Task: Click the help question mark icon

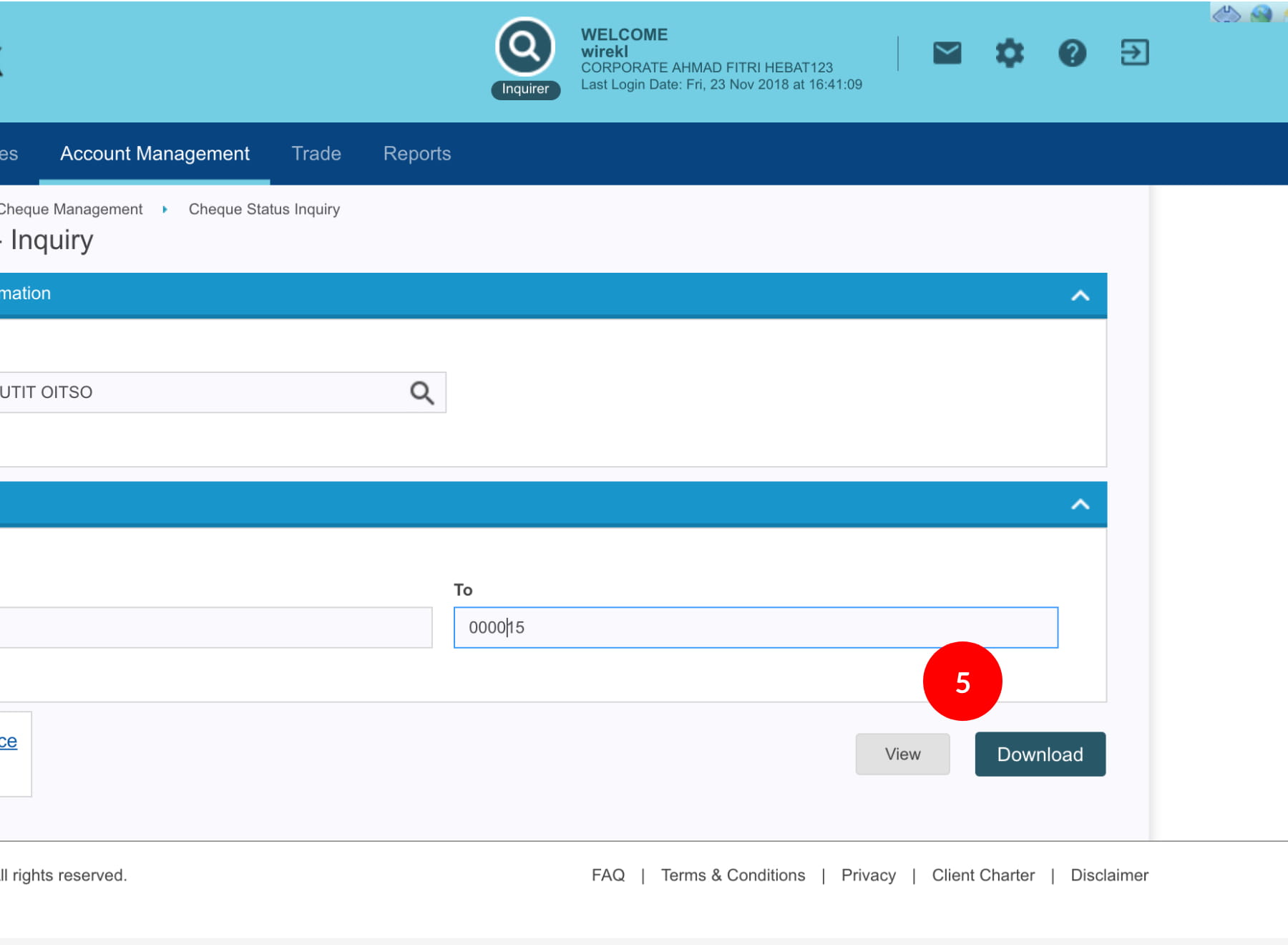Action: [x=1072, y=53]
